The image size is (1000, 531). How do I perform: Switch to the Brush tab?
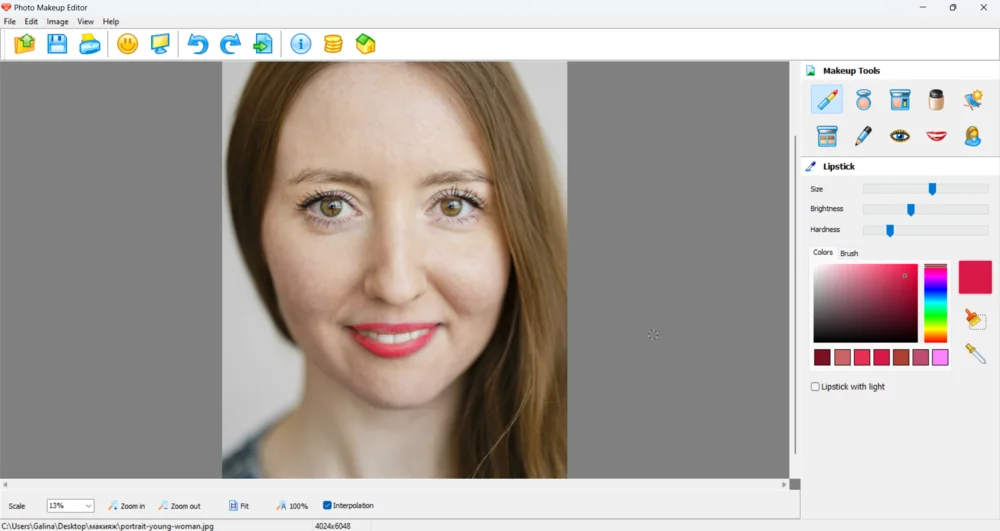(849, 254)
